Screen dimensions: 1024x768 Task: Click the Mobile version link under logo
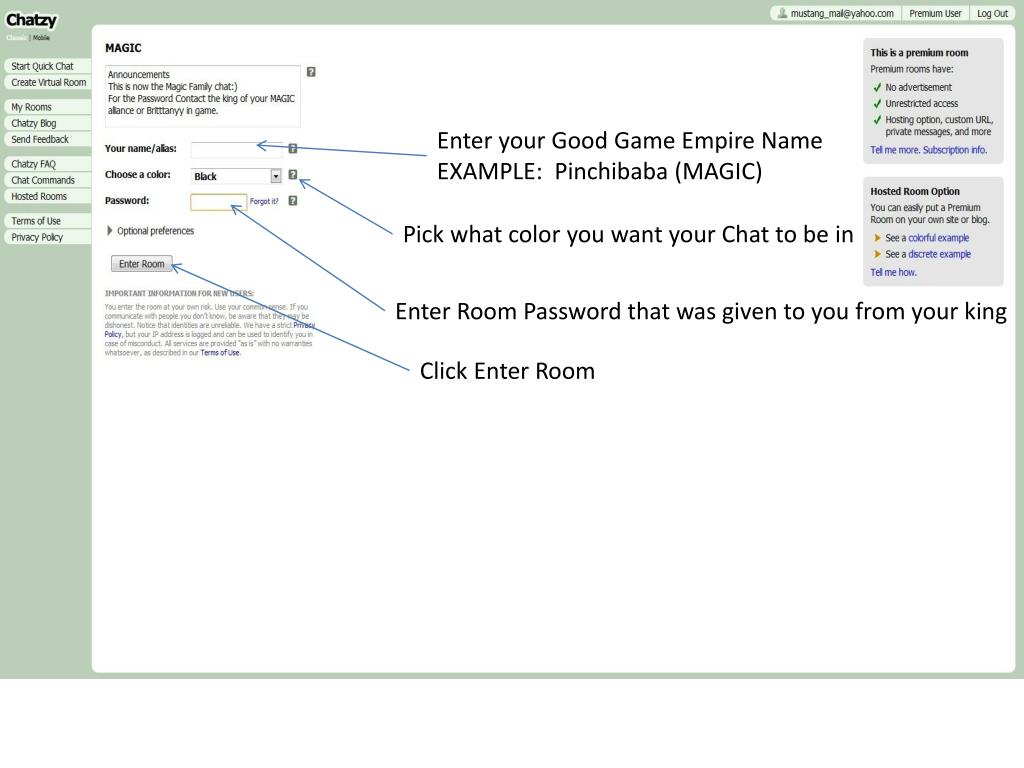(x=41, y=38)
